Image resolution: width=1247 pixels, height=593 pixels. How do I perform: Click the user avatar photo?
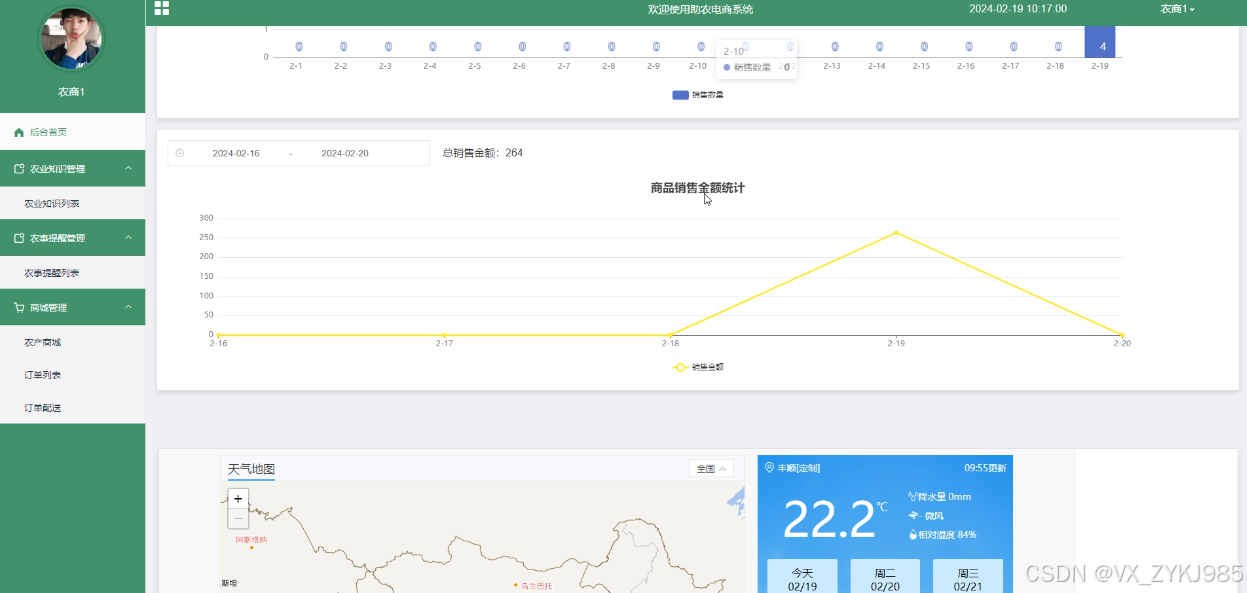(71, 39)
